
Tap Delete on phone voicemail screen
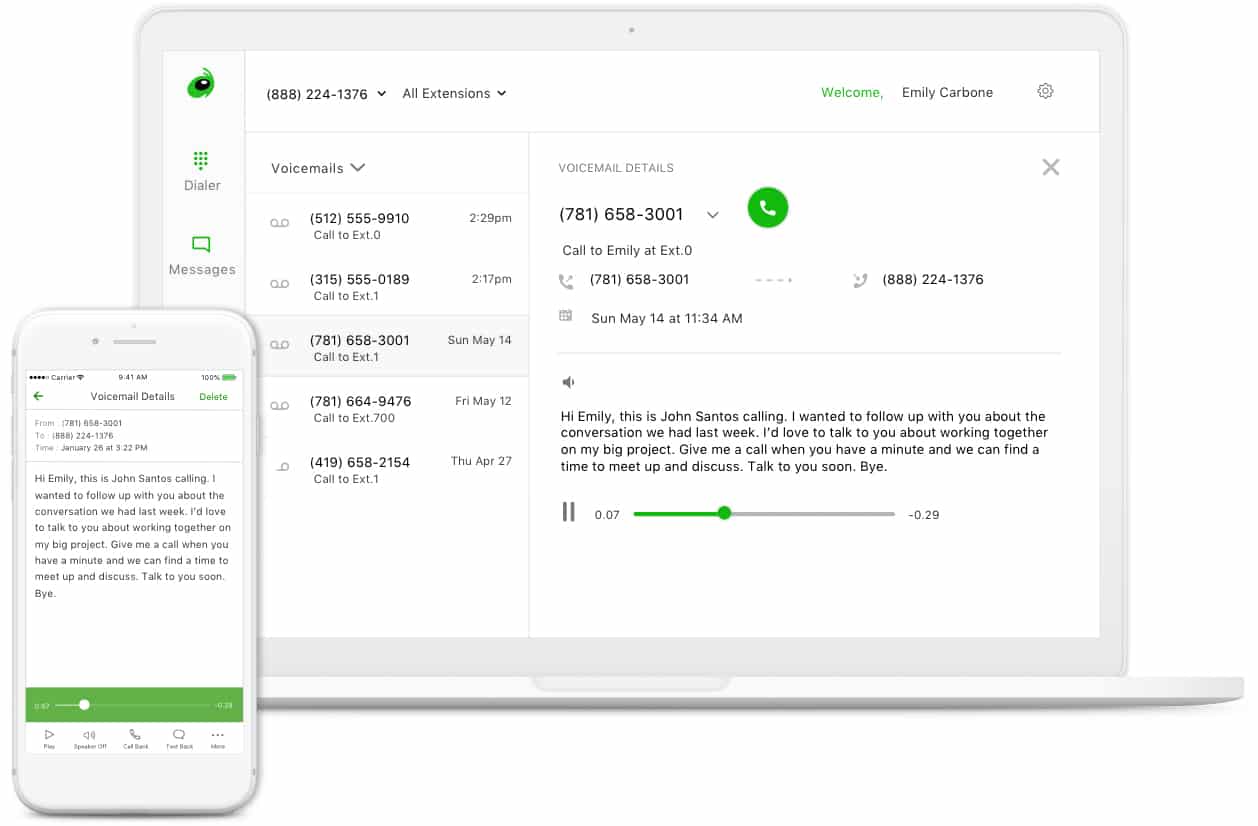[213, 397]
